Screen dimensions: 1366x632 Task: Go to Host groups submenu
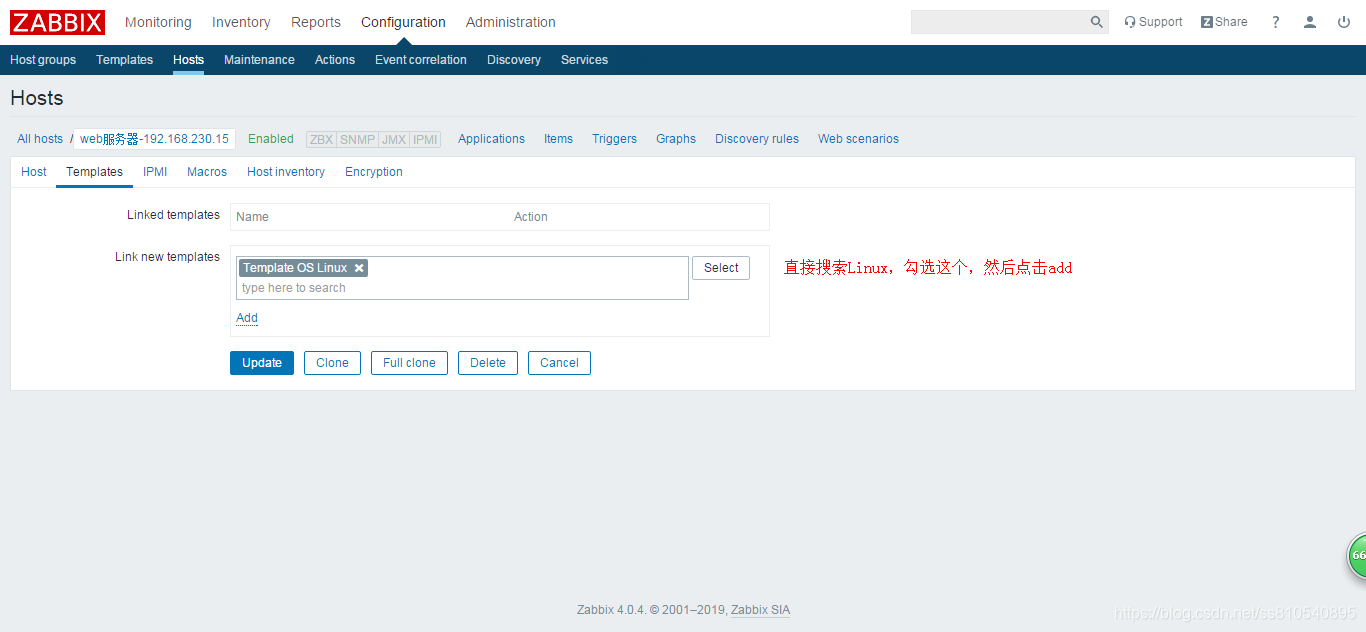point(43,60)
